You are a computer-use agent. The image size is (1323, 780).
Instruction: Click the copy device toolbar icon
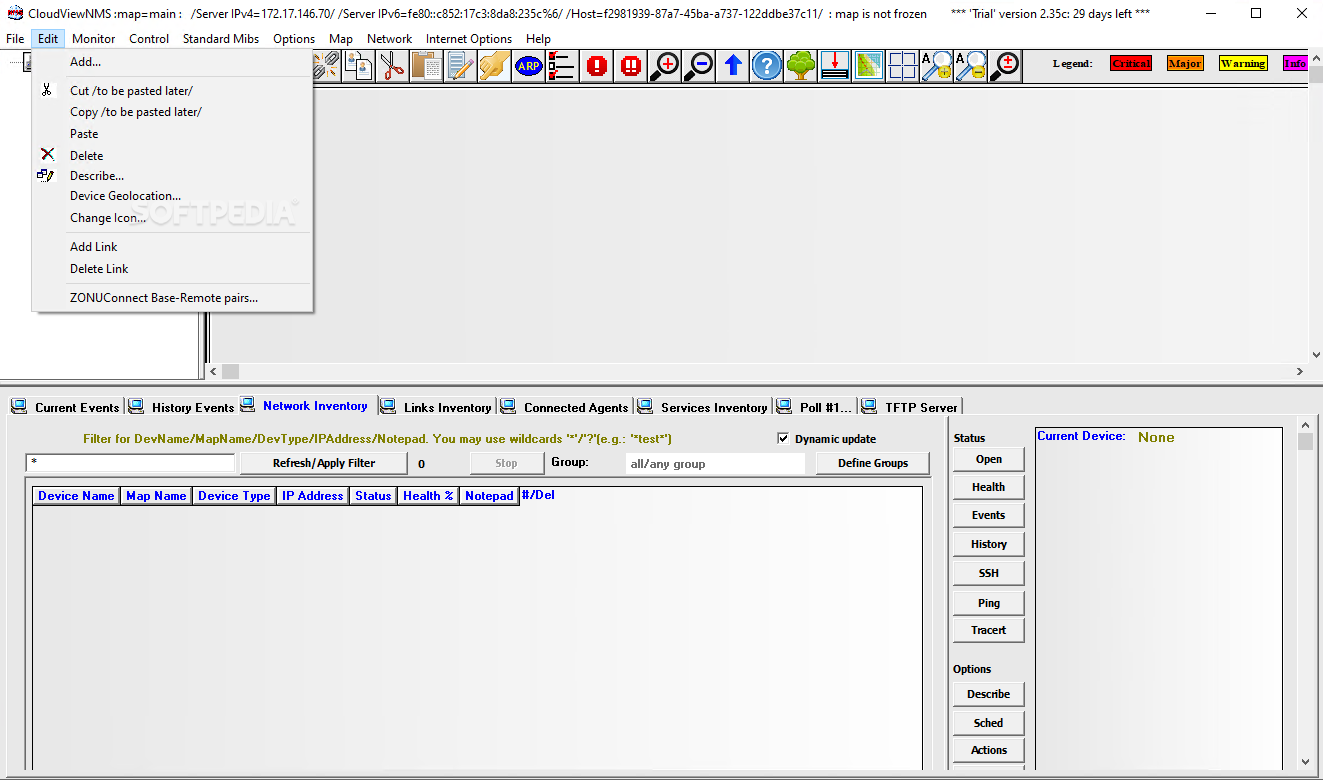pos(358,66)
